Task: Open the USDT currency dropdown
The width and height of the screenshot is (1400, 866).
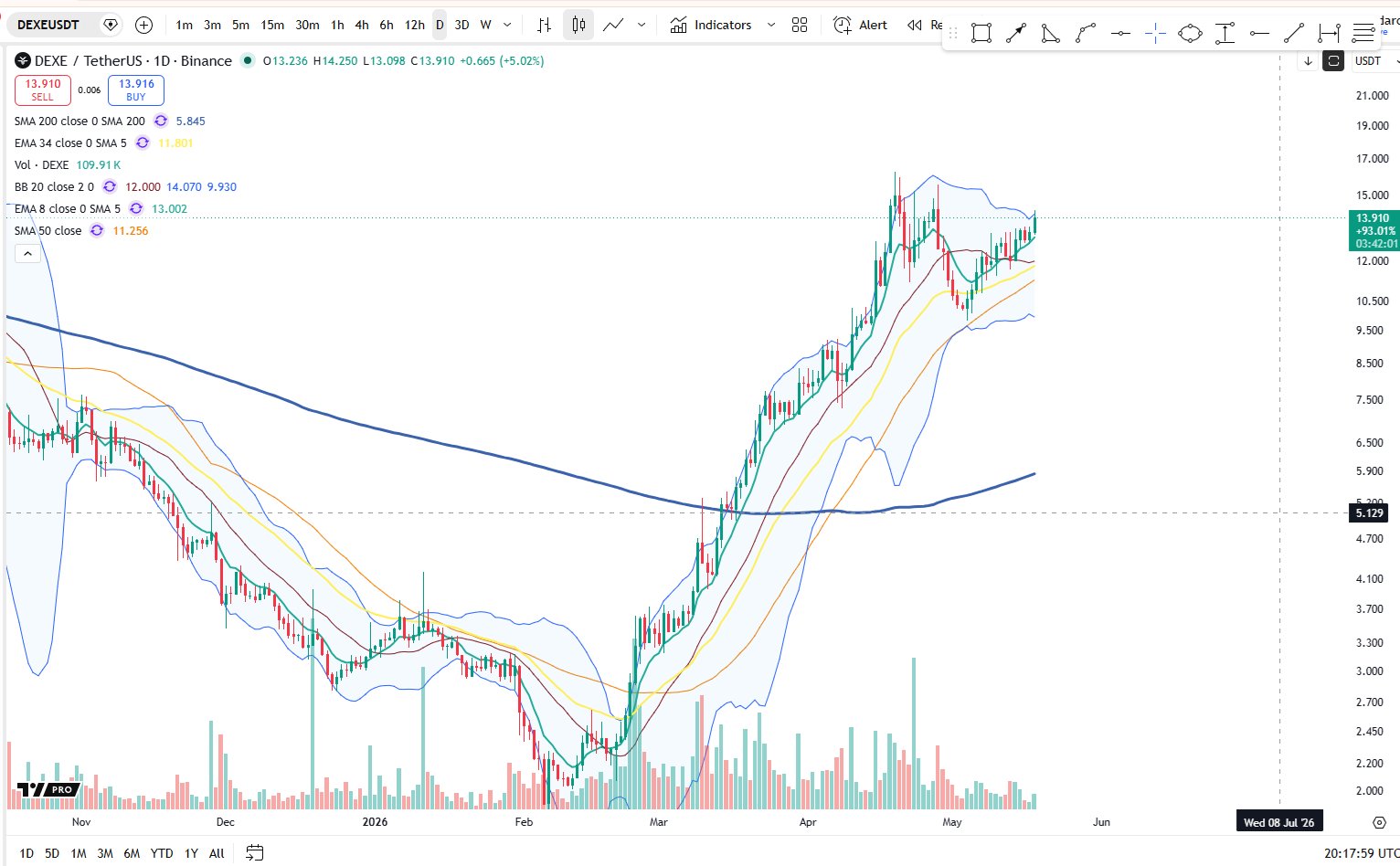Action: click(1374, 61)
